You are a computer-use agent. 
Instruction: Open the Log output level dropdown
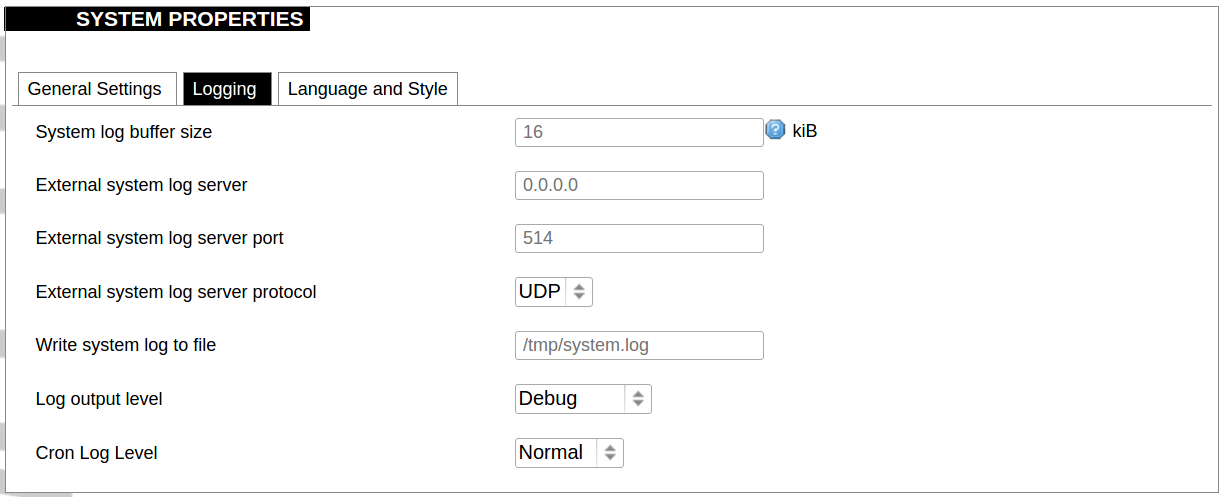pyautogui.click(x=583, y=399)
